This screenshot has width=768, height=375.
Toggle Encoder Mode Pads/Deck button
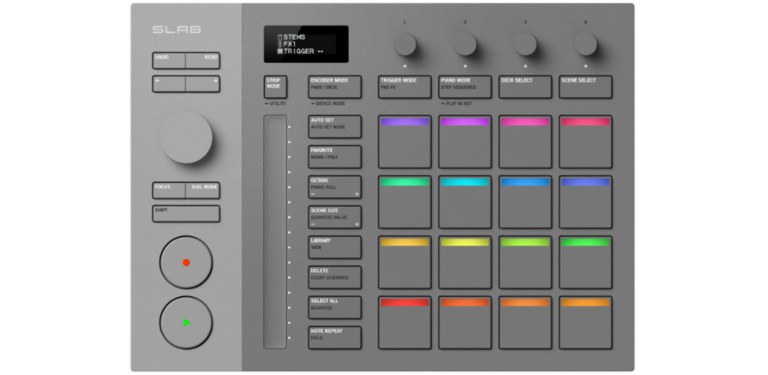(x=335, y=87)
